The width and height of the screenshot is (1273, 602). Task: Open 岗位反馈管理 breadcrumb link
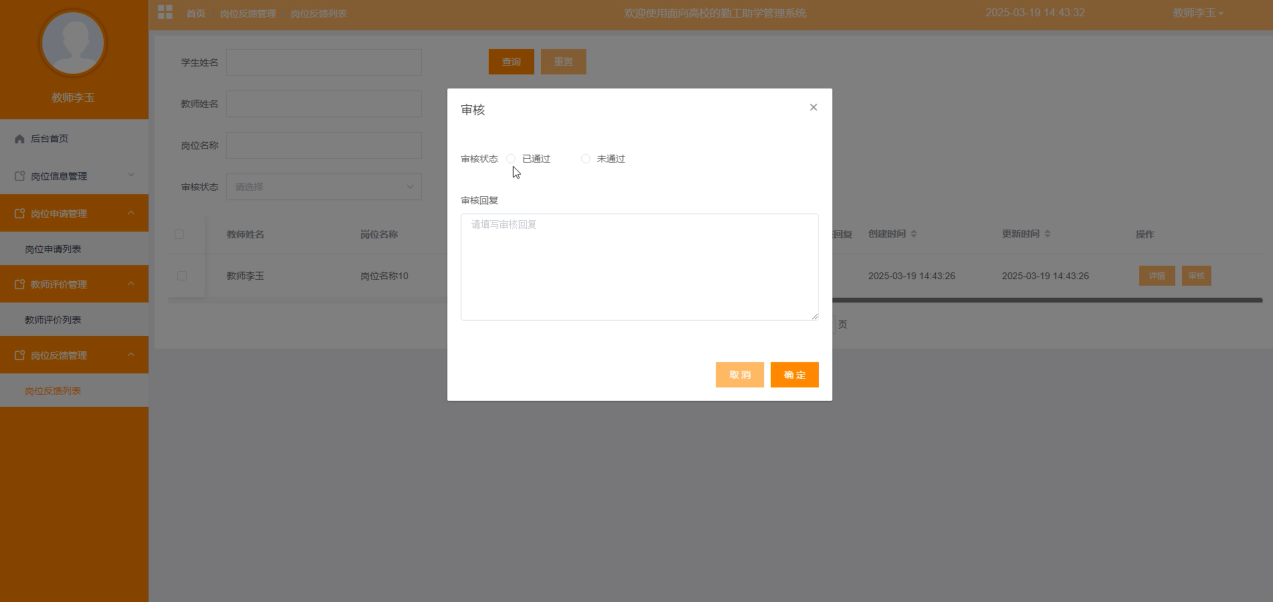click(248, 14)
